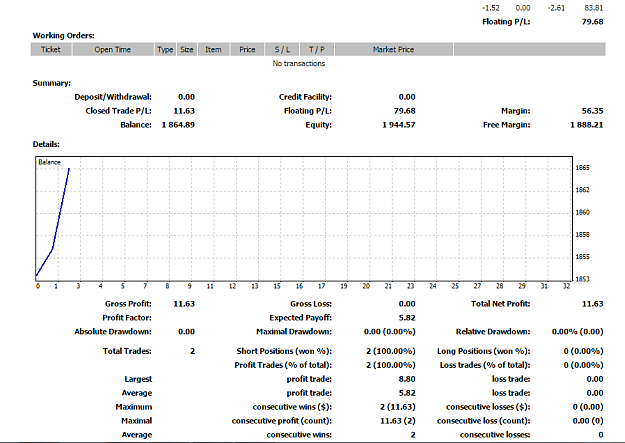Click the Open Time column header
This screenshot has width=625, height=443.
tap(113, 49)
